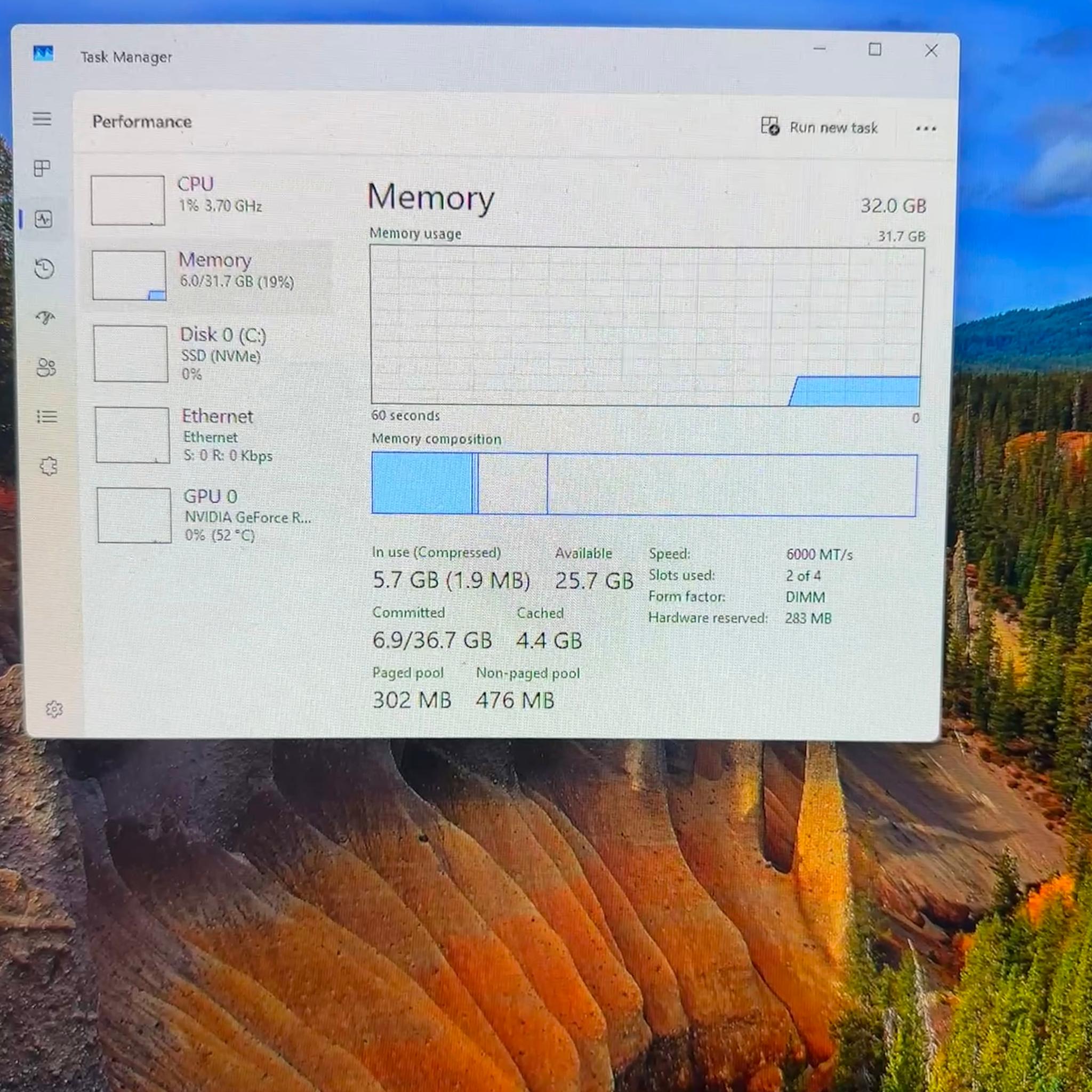Click the 6000 MT/s speed value
The width and height of the screenshot is (1092, 1092).
tap(819, 555)
